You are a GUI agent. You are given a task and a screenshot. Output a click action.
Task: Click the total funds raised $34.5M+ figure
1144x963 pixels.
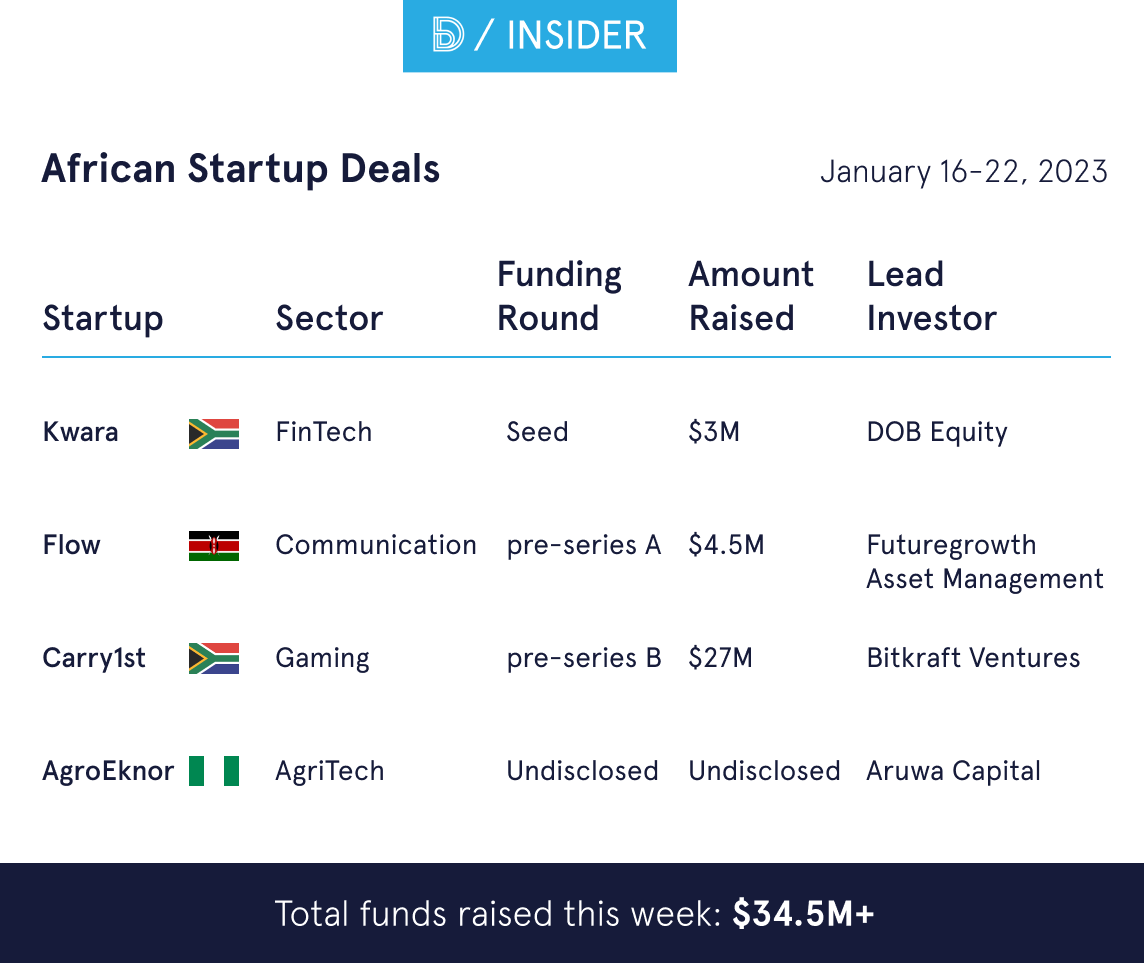[x=803, y=914]
